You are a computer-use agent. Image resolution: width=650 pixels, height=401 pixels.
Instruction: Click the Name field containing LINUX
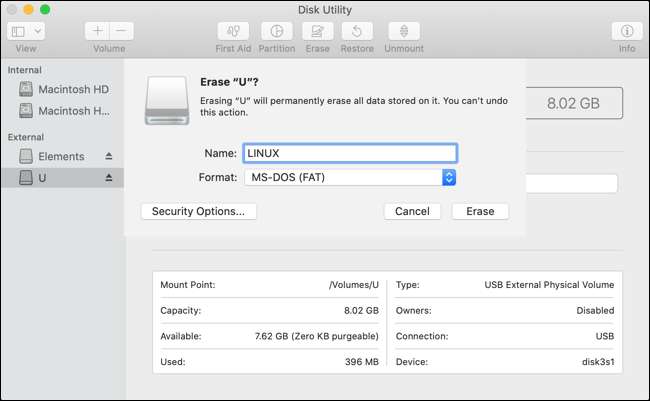coord(350,153)
